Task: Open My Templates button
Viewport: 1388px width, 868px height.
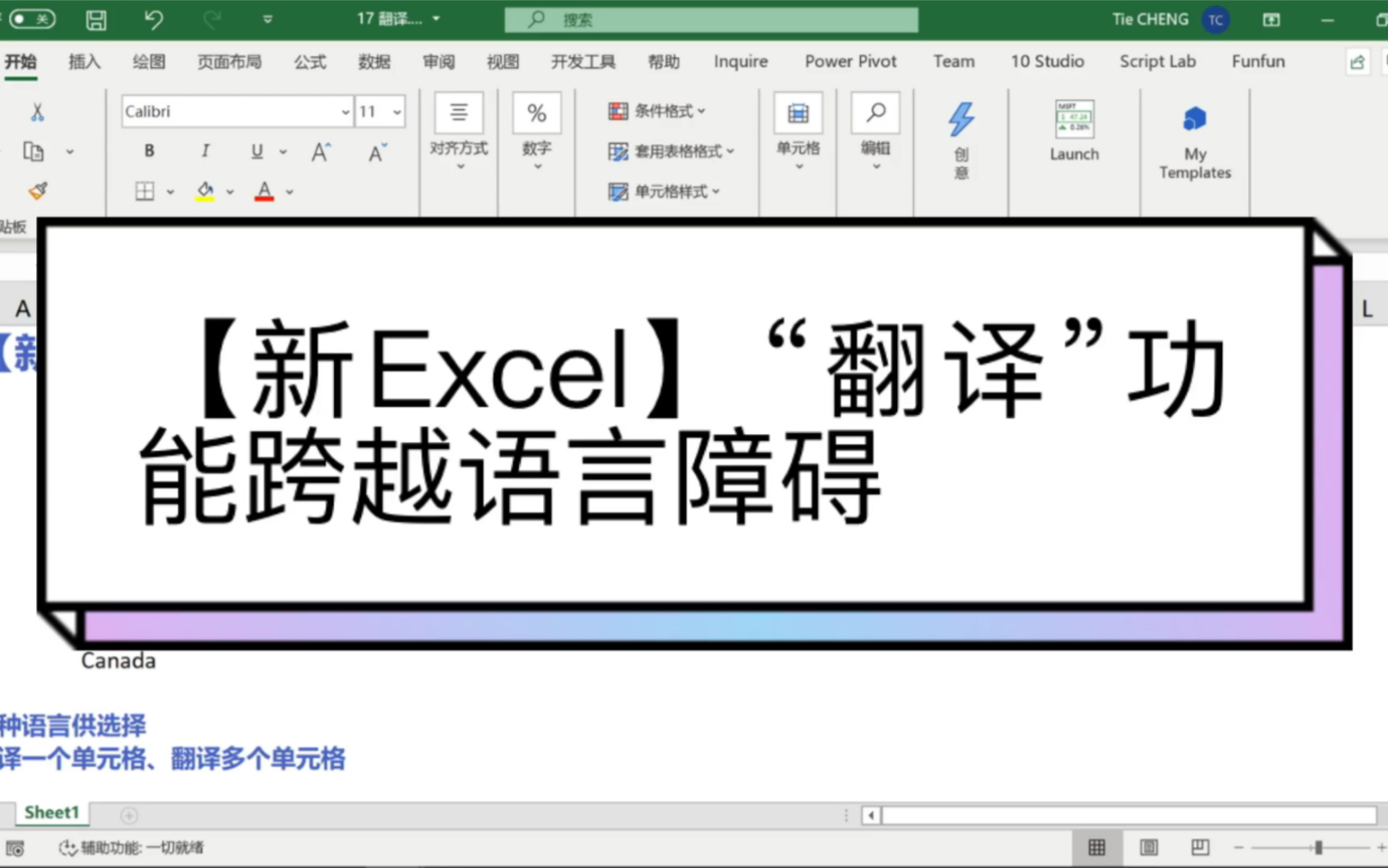Action: coord(1195,142)
